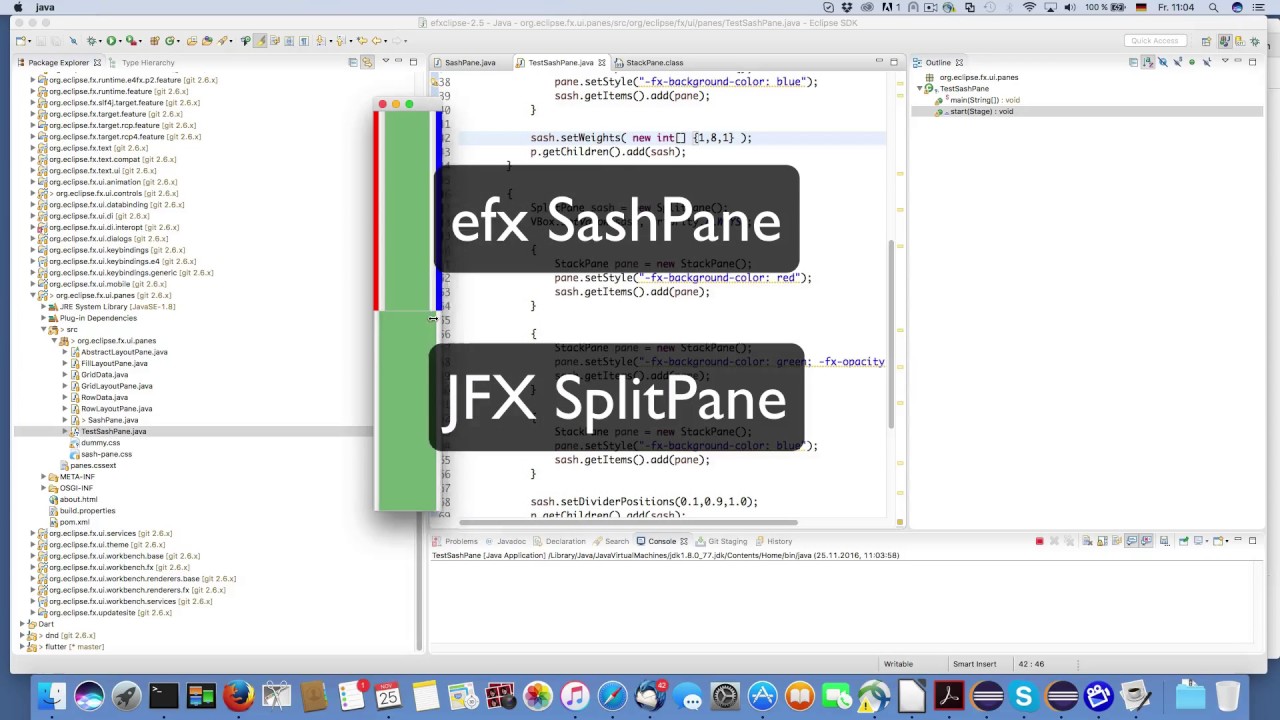Open Perspective toolbar button
Viewport: 1280px width, 720px height.
pos(1207,41)
